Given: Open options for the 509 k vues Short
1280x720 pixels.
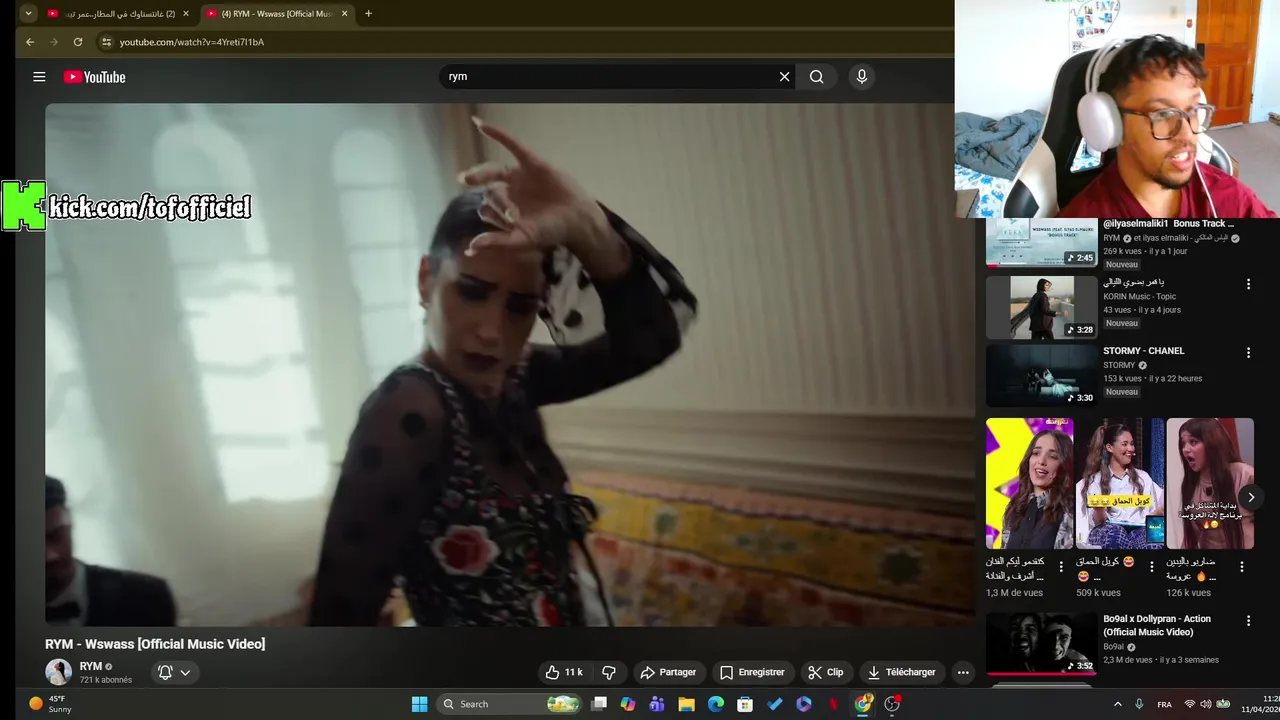Looking at the screenshot, I should 1152,567.
